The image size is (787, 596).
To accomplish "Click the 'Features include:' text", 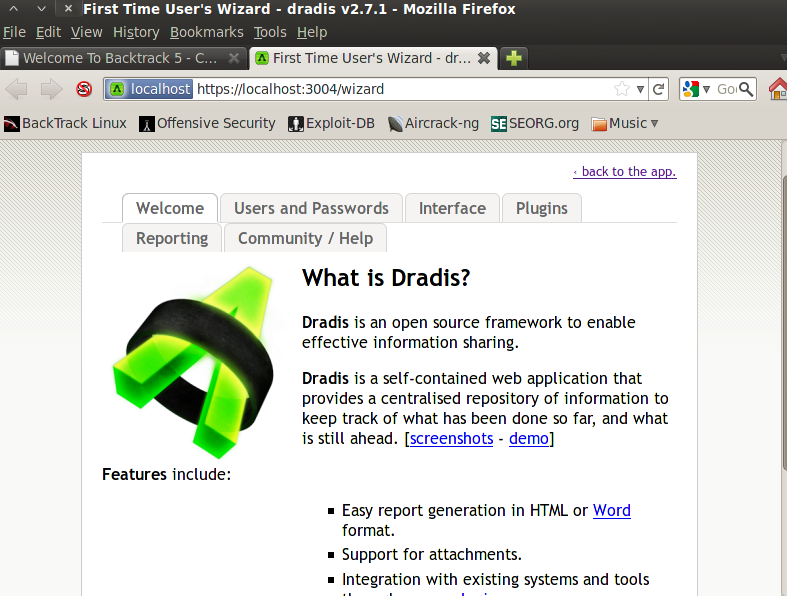I will click(166, 474).
